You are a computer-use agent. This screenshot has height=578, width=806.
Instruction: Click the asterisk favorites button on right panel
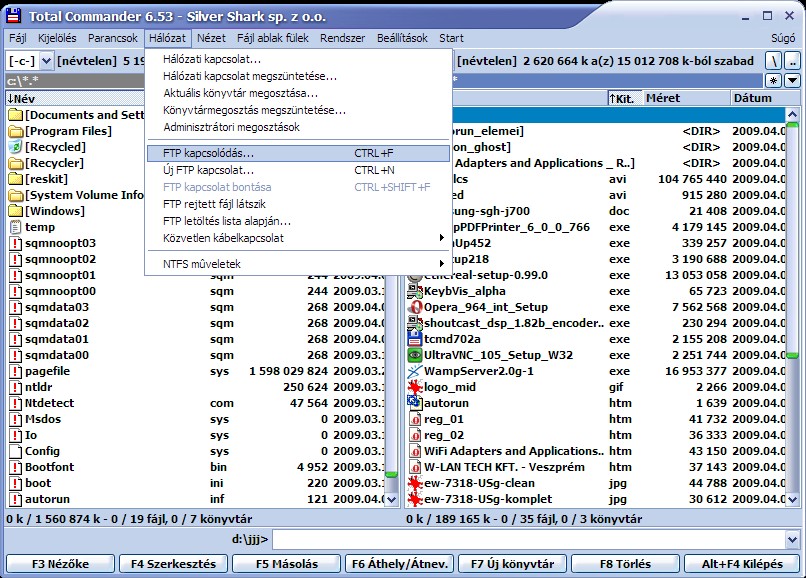pyautogui.click(x=774, y=80)
